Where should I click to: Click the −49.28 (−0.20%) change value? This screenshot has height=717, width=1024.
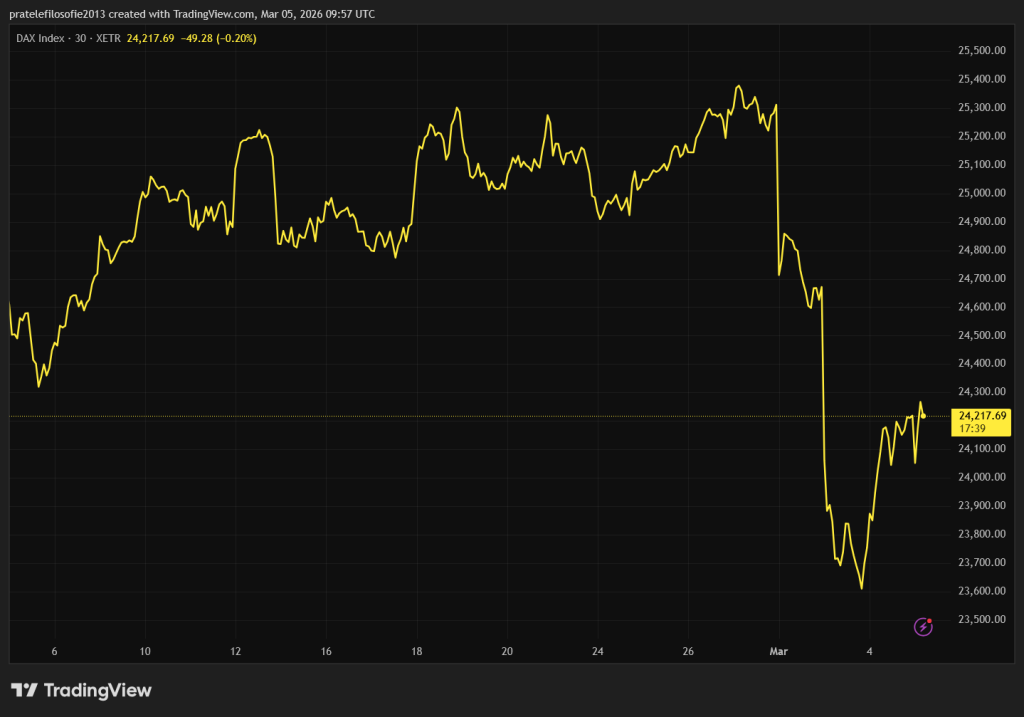coord(218,38)
